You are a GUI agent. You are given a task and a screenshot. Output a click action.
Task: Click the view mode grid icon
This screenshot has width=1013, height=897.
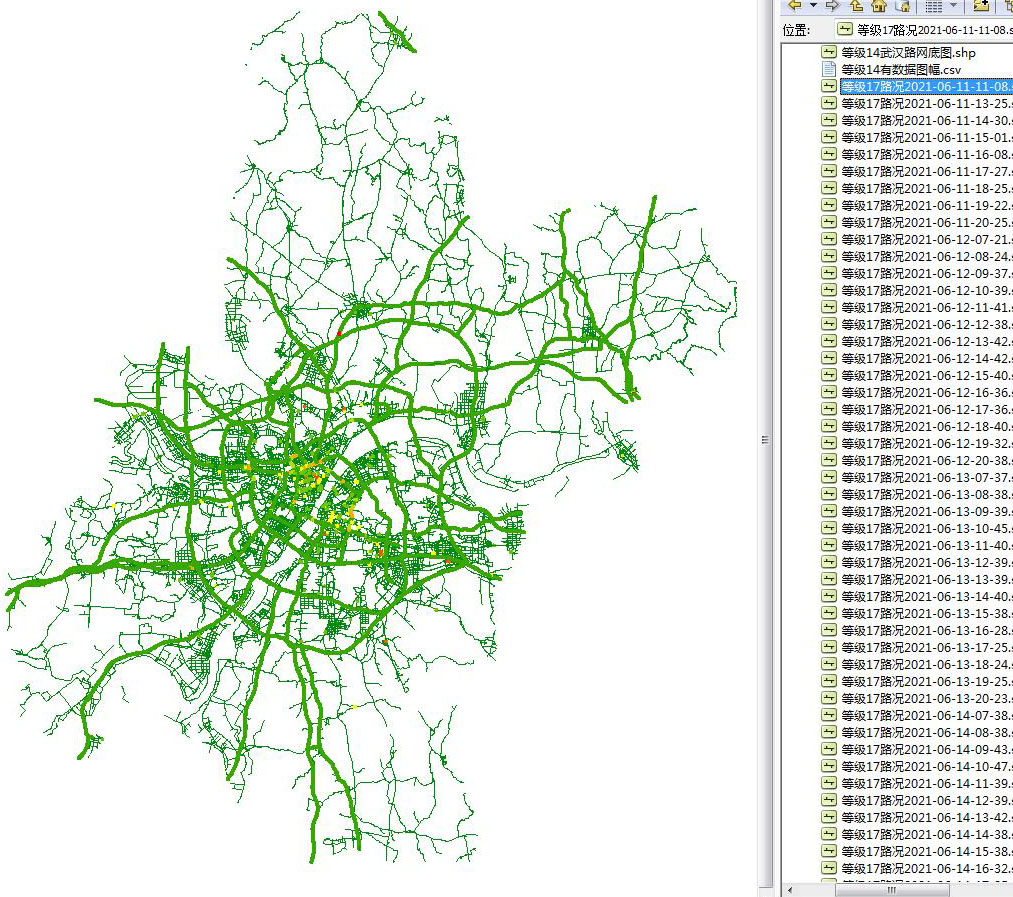(x=933, y=5)
